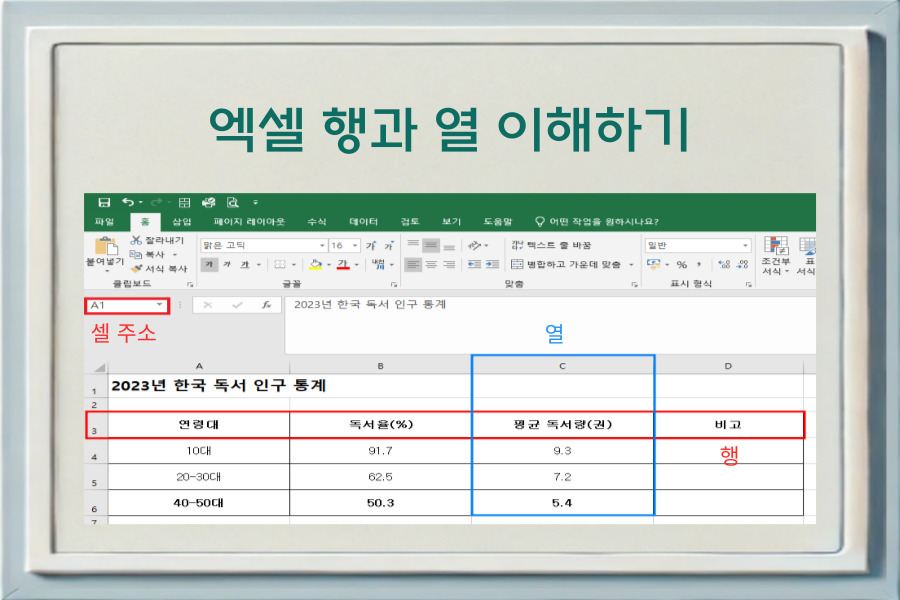The height and width of the screenshot is (600, 900).
Task: Click the print preview magnifier icon
Action: pyautogui.click(x=232, y=202)
